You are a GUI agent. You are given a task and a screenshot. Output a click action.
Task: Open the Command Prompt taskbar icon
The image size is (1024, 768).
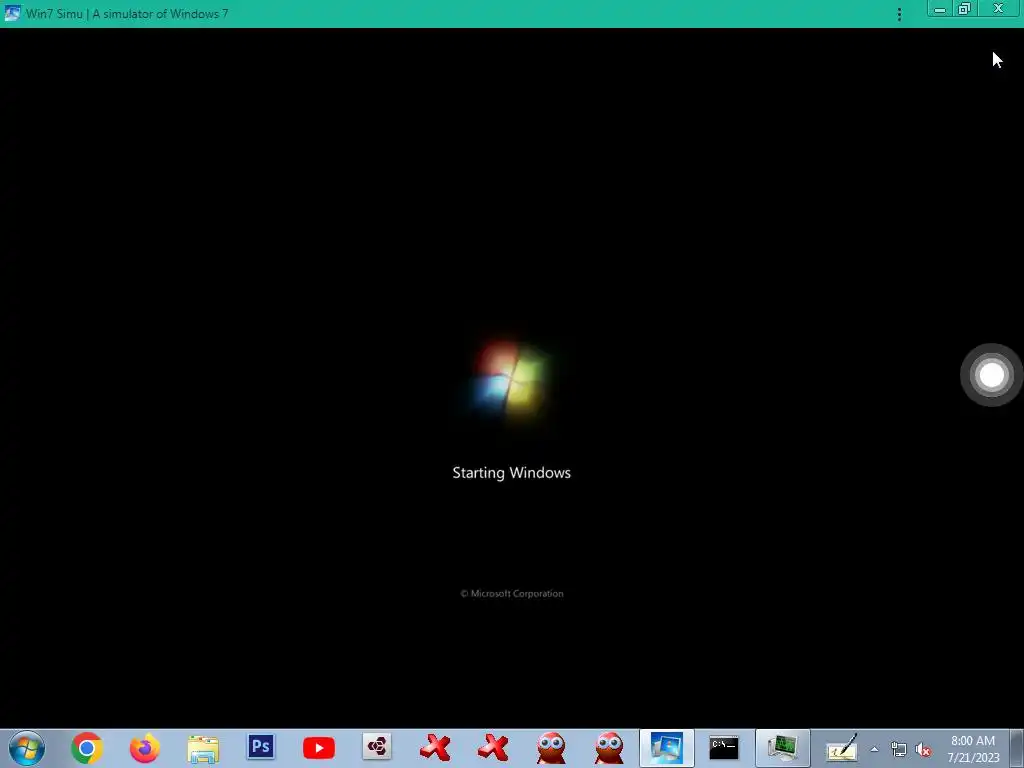tap(724, 748)
